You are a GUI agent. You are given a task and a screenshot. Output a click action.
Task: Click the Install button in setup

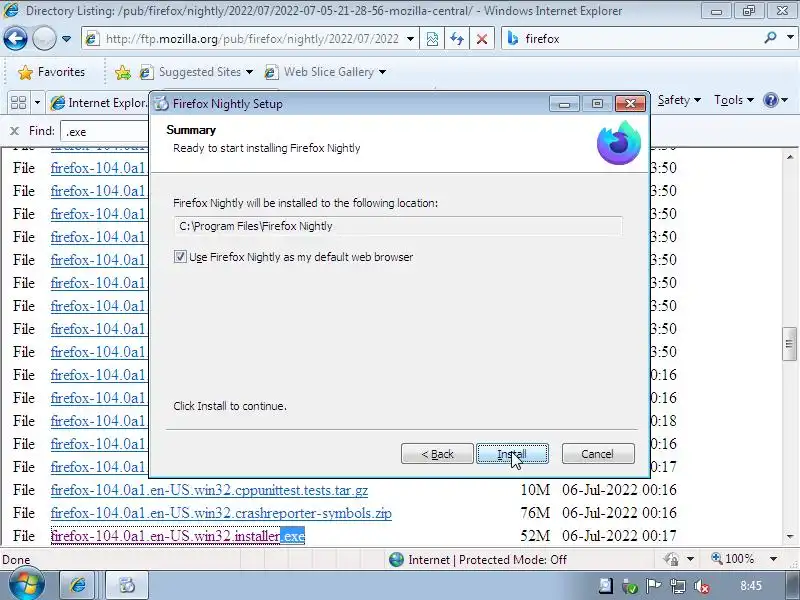click(512, 454)
